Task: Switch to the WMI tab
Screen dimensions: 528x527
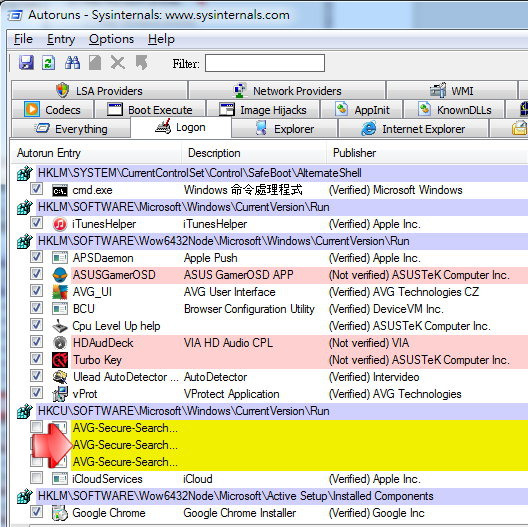Action: pyautogui.click(x=452, y=90)
